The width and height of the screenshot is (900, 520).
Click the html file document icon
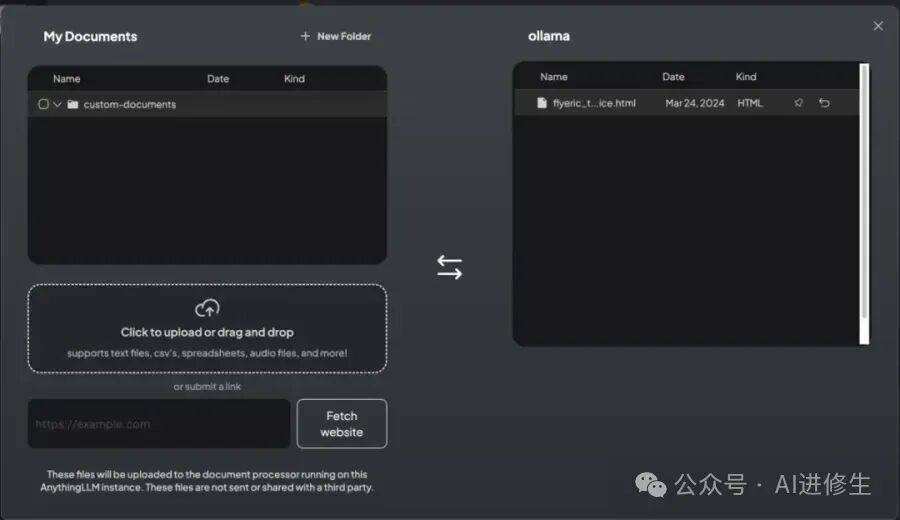[541, 103]
